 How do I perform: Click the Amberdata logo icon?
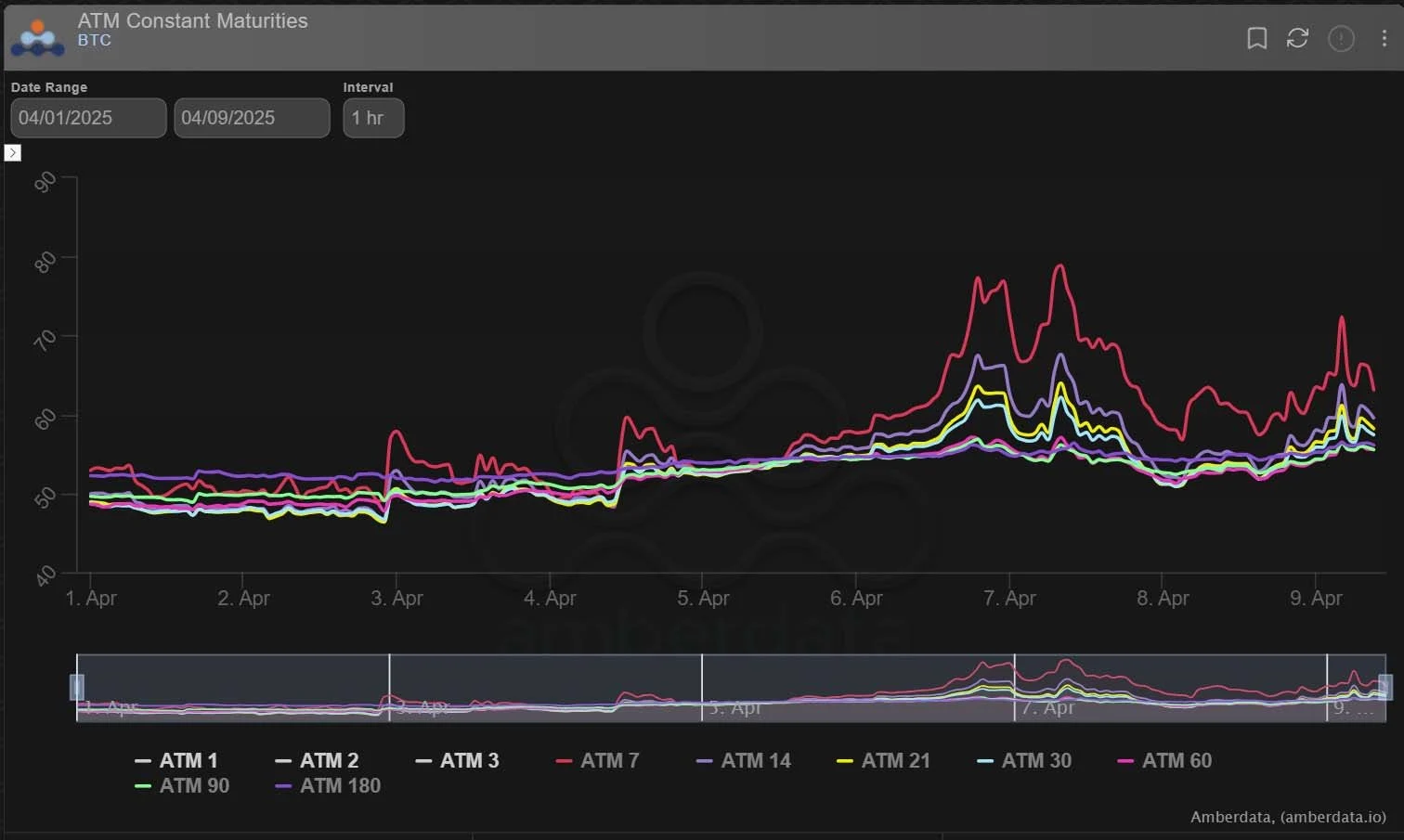pos(38,38)
